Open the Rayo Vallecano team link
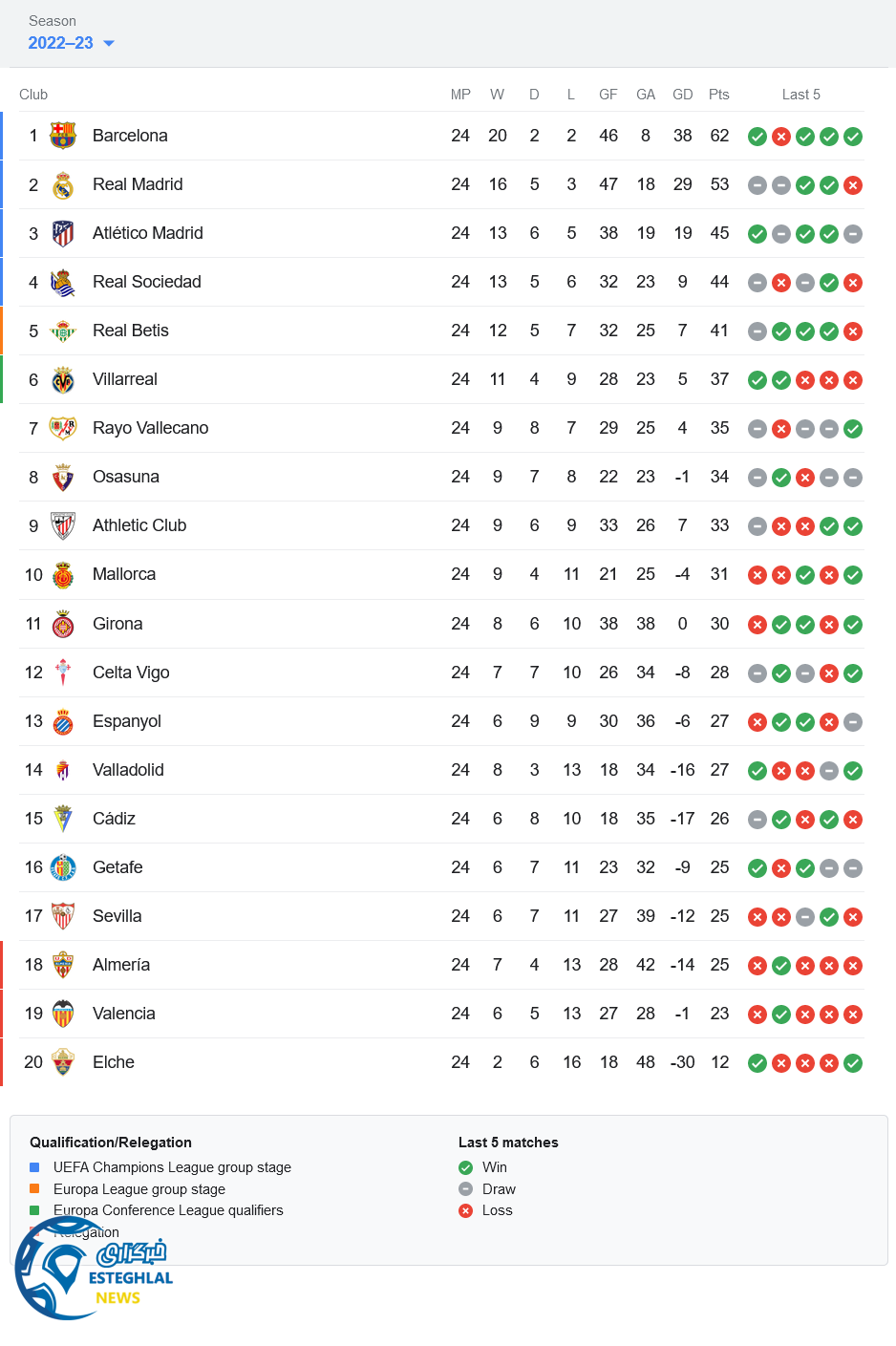Screen dimensions: 896x1346 point(150,428)
